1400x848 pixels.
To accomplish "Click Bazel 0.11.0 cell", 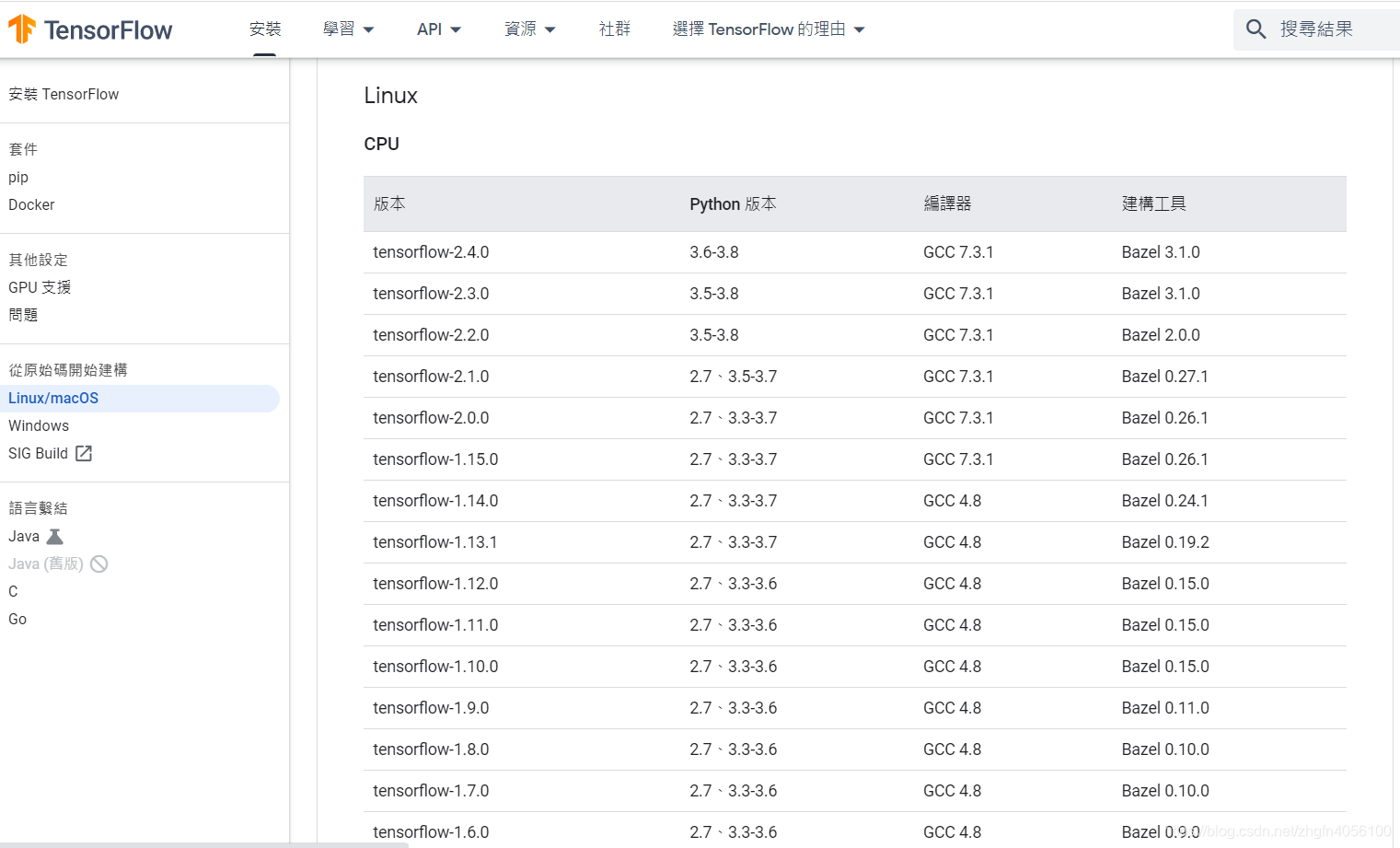I will (1165, 708).
